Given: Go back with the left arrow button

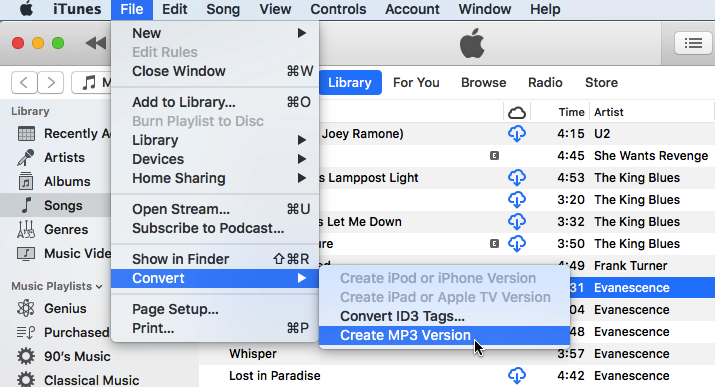Looking at the screenshot, I should pyautogui.click(x=24, y=83).
